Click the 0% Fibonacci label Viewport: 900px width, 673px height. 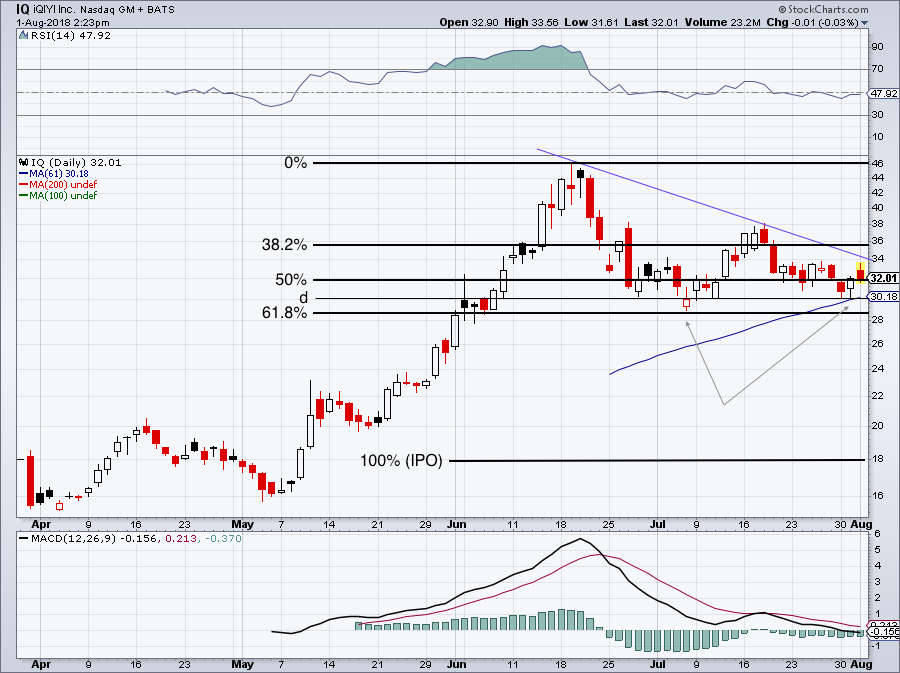tap(296, 163)
